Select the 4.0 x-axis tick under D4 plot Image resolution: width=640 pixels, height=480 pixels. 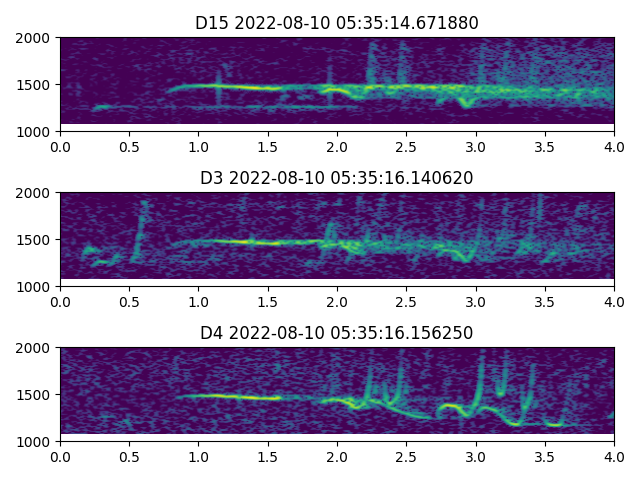tap(614, 456)
